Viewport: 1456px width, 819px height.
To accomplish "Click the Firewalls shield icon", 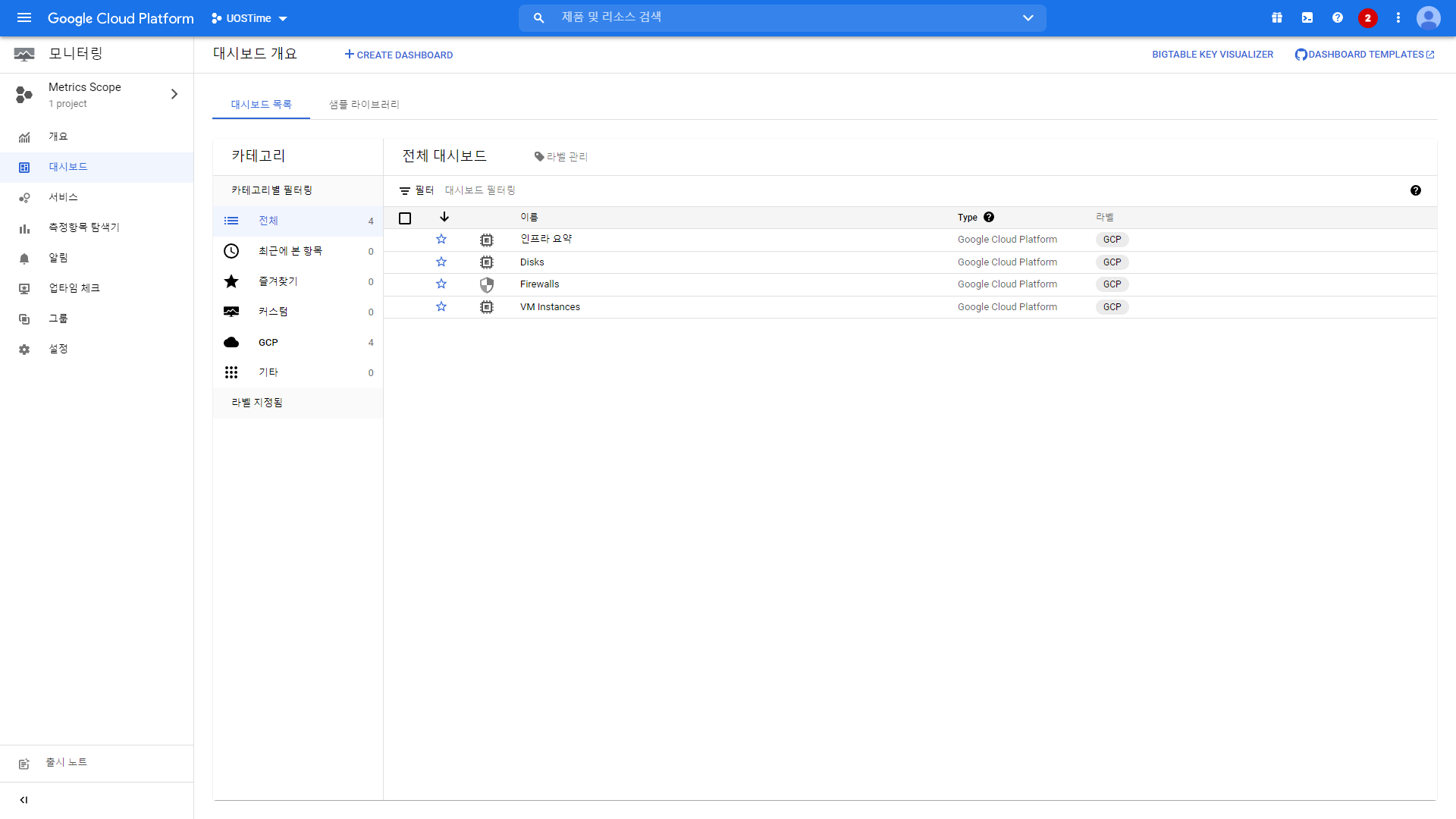I will coord(487,285).
